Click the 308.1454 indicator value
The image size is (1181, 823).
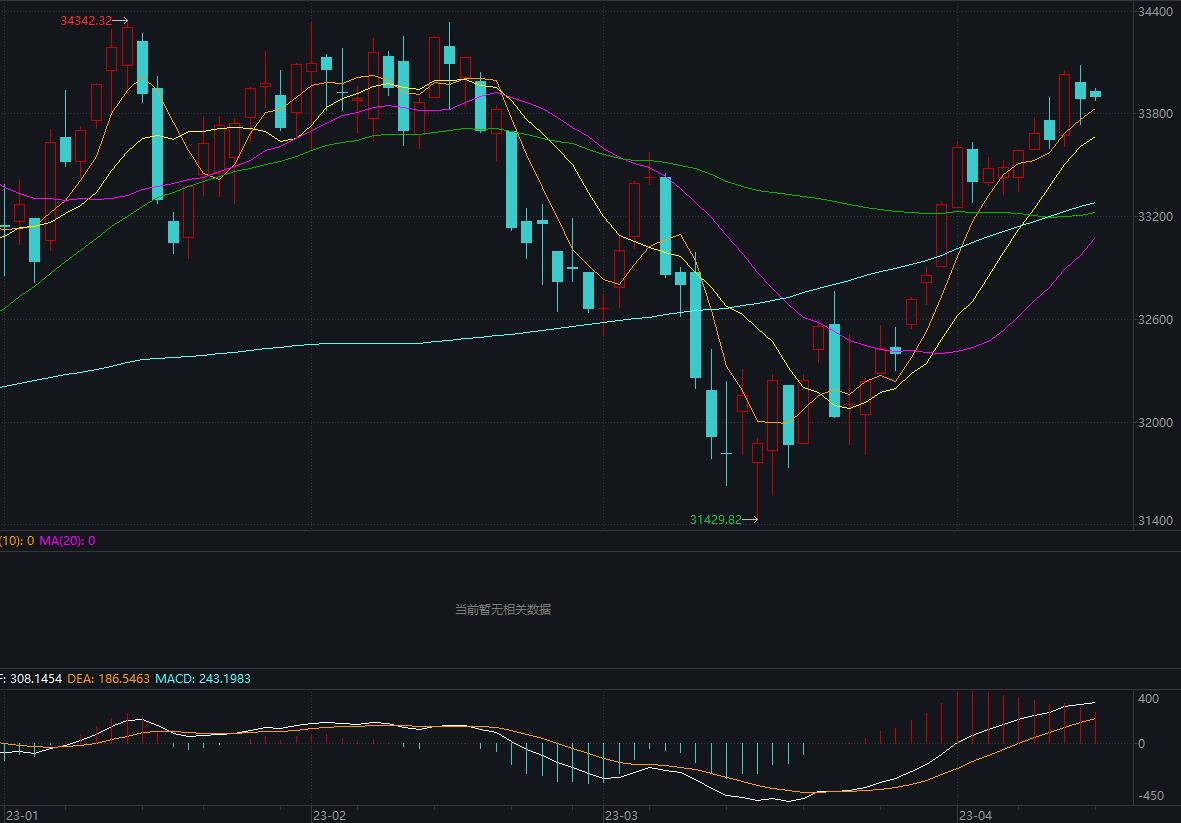tap(35, 678)
